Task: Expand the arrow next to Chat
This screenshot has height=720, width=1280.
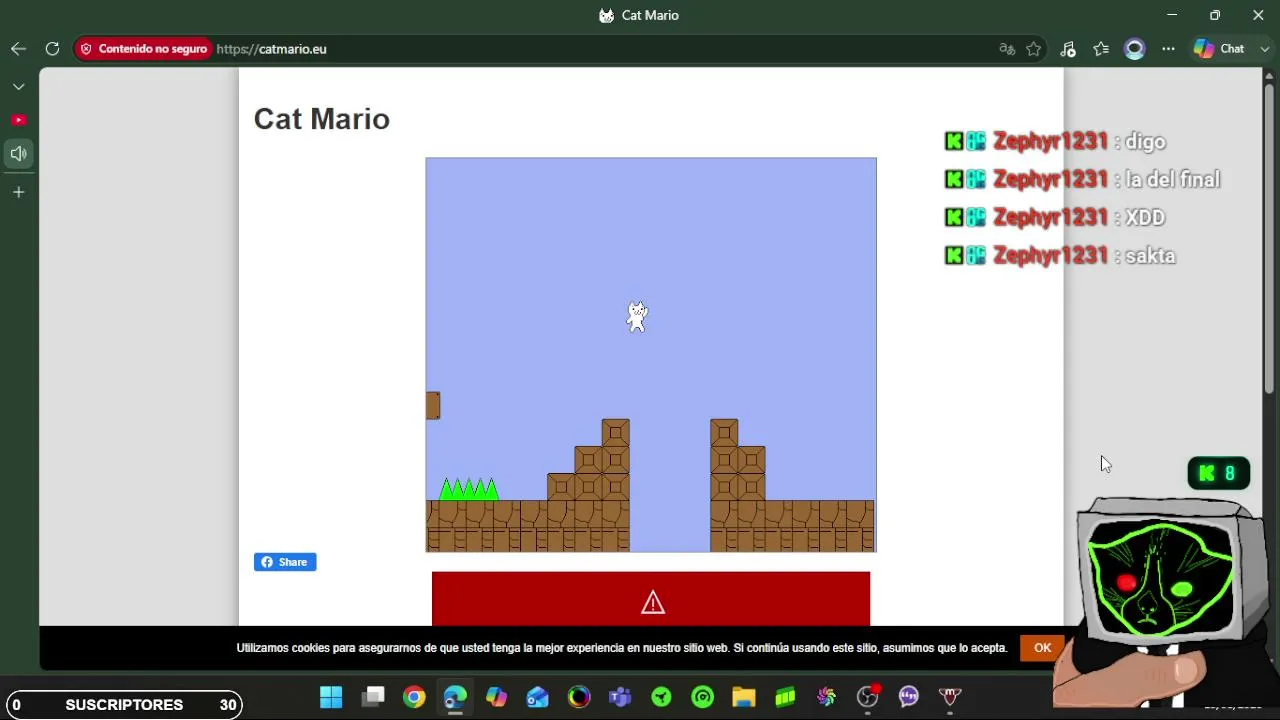Action: point(1265,49)
